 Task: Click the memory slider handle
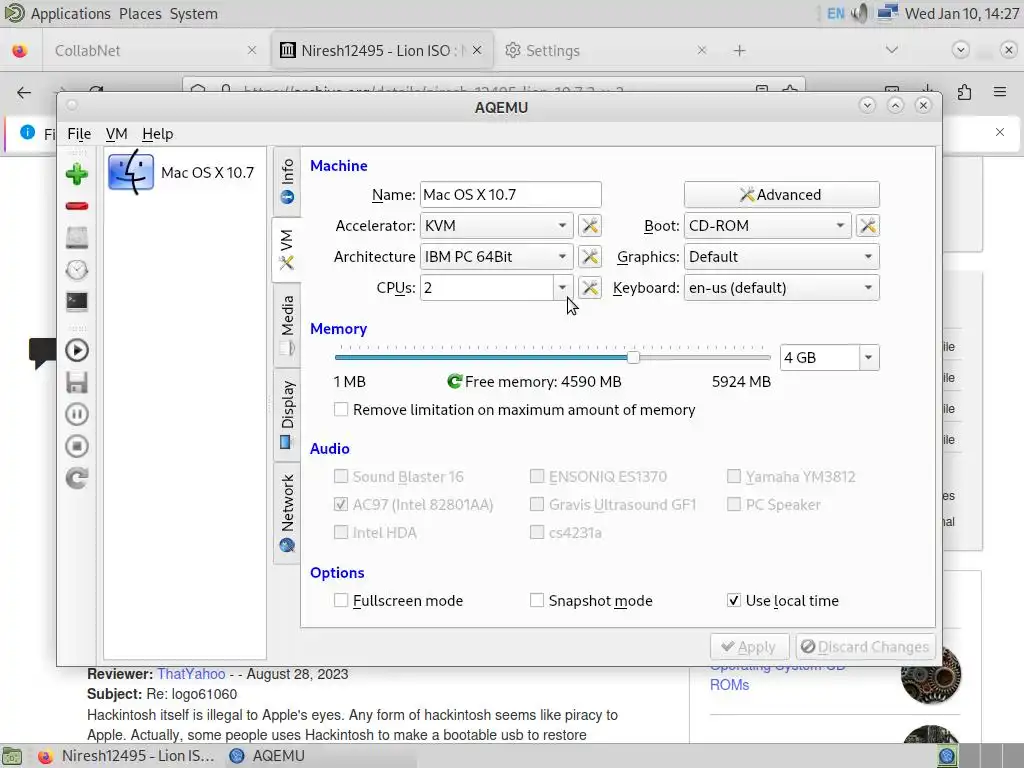pos(633,357)
